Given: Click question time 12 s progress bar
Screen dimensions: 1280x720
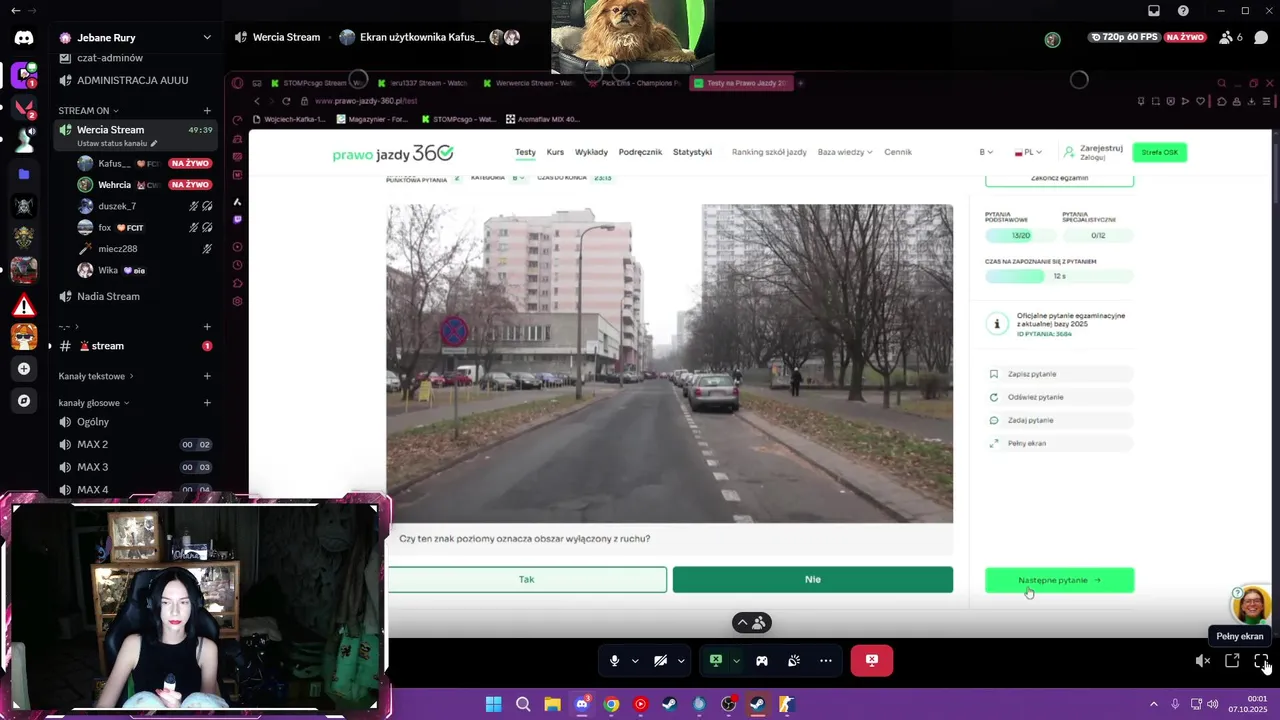Looking at the screenshot, I should coord(1059,276).
